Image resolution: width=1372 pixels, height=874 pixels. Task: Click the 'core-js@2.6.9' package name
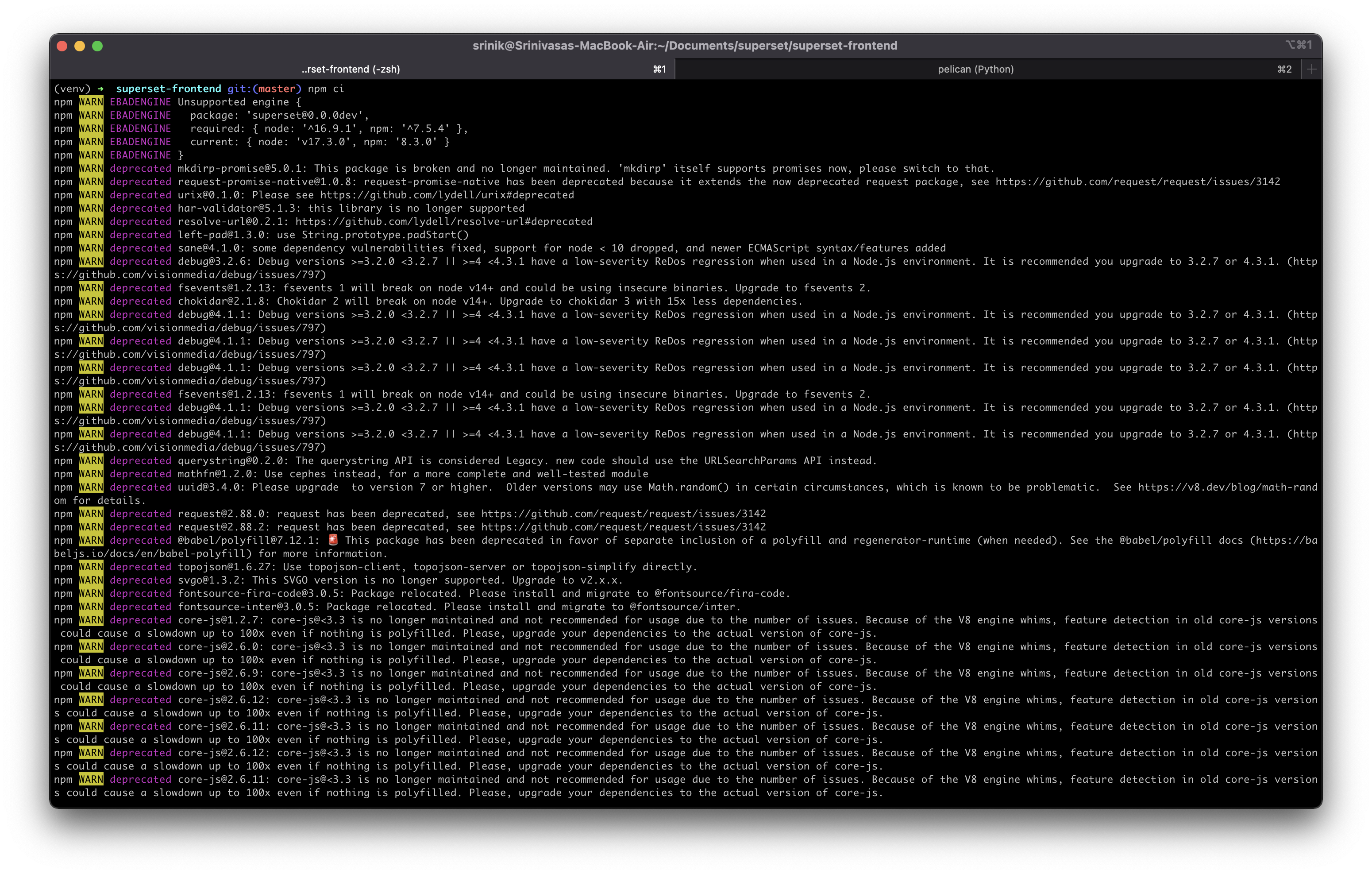221,673
